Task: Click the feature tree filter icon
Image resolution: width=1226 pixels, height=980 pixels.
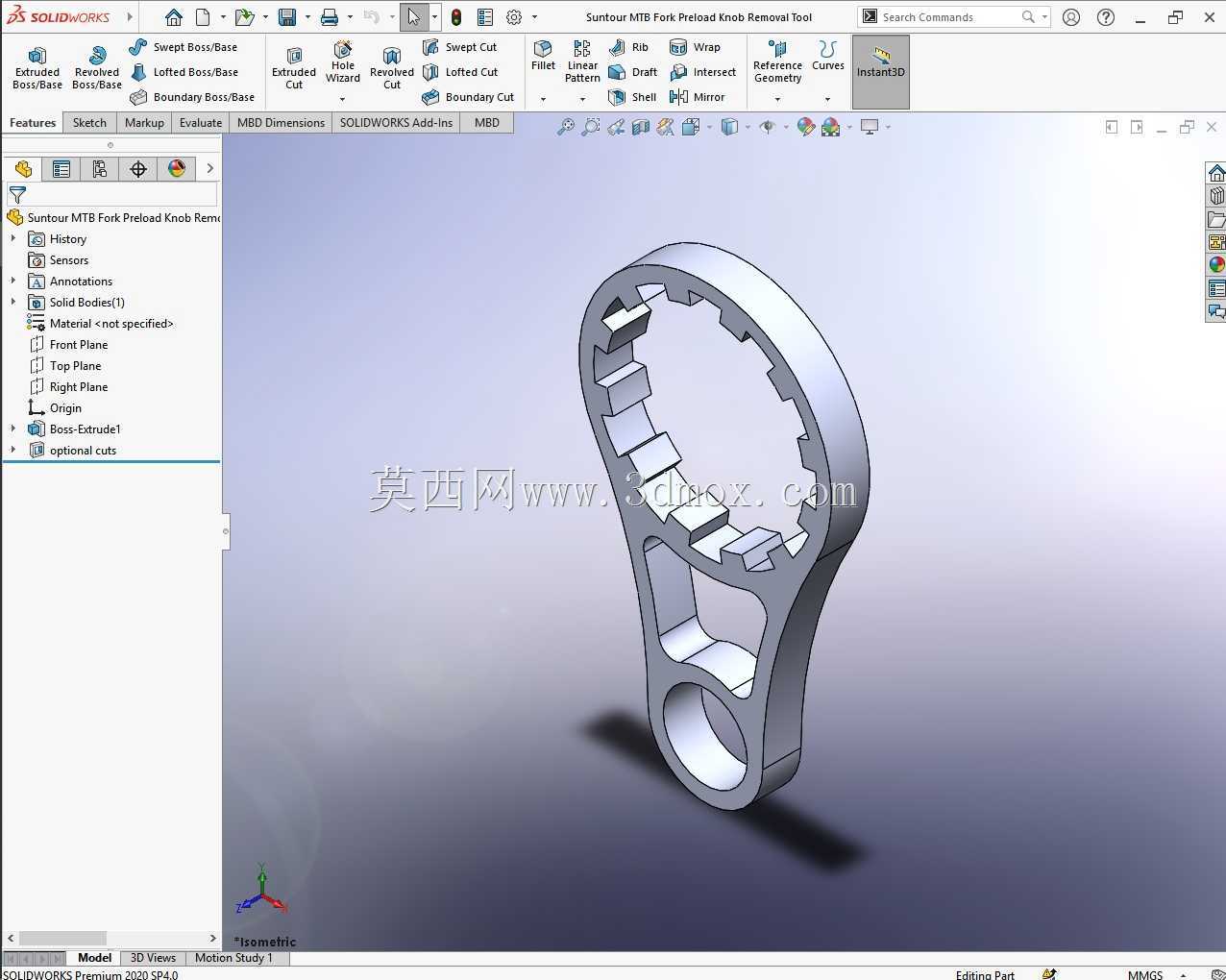Action: (x=17, y=194)
